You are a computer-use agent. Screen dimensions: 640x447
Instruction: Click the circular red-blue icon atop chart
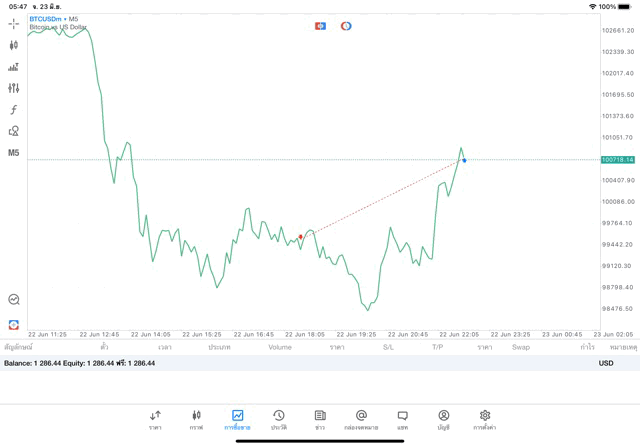click(x=346, y=26)
